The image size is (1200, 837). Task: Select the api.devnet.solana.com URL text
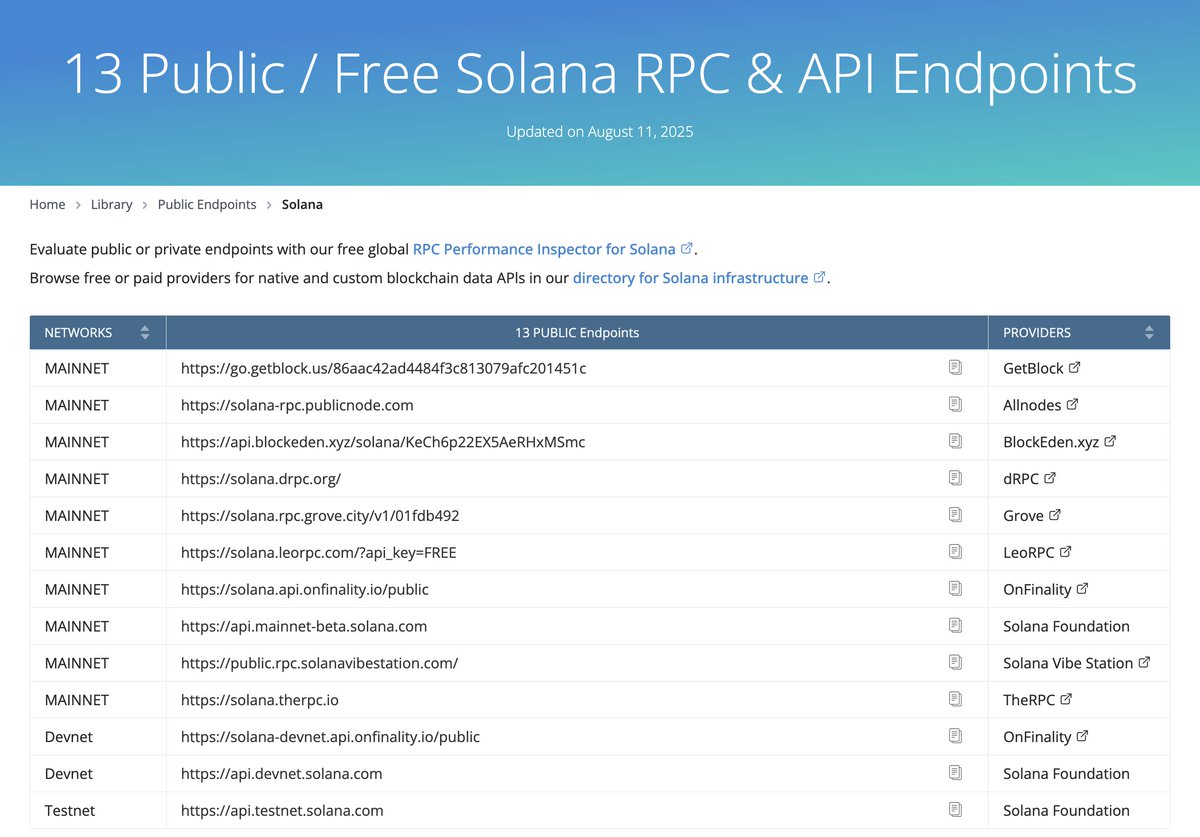[282, 773]
